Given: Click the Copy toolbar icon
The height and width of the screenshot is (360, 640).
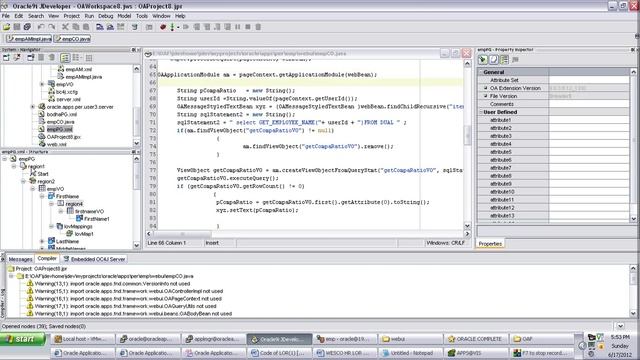Looking at the screenshot, I should click(x=76, y=27).
